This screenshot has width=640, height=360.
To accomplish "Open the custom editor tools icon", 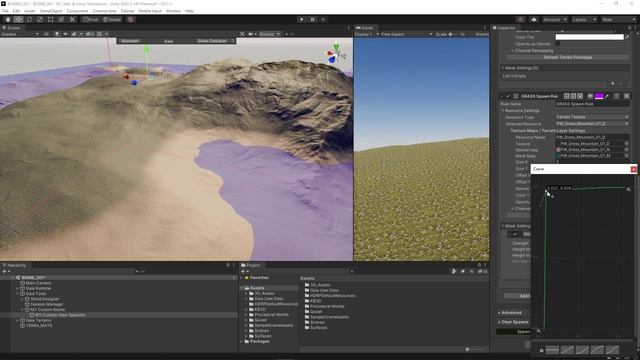I will pos(72,19).
